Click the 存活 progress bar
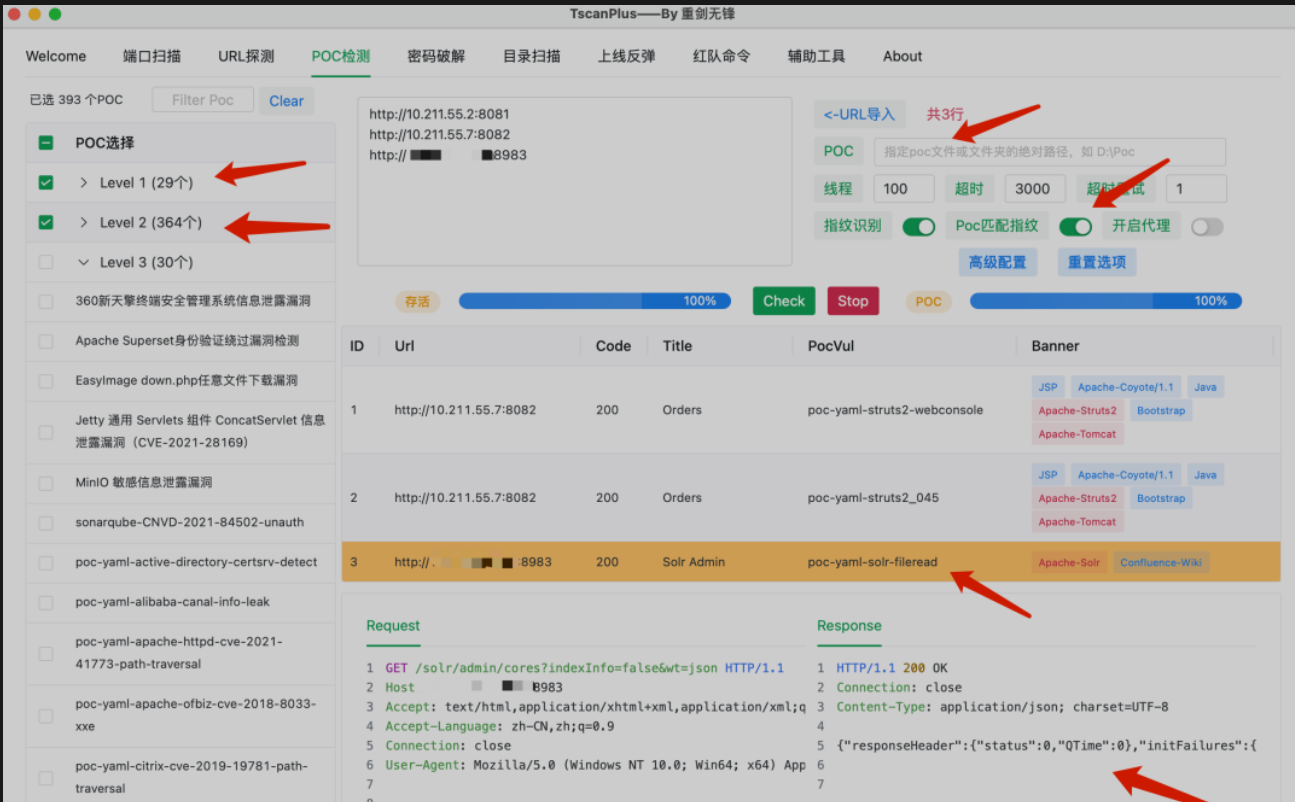The image size is (1295, 802). pos(594,301)
